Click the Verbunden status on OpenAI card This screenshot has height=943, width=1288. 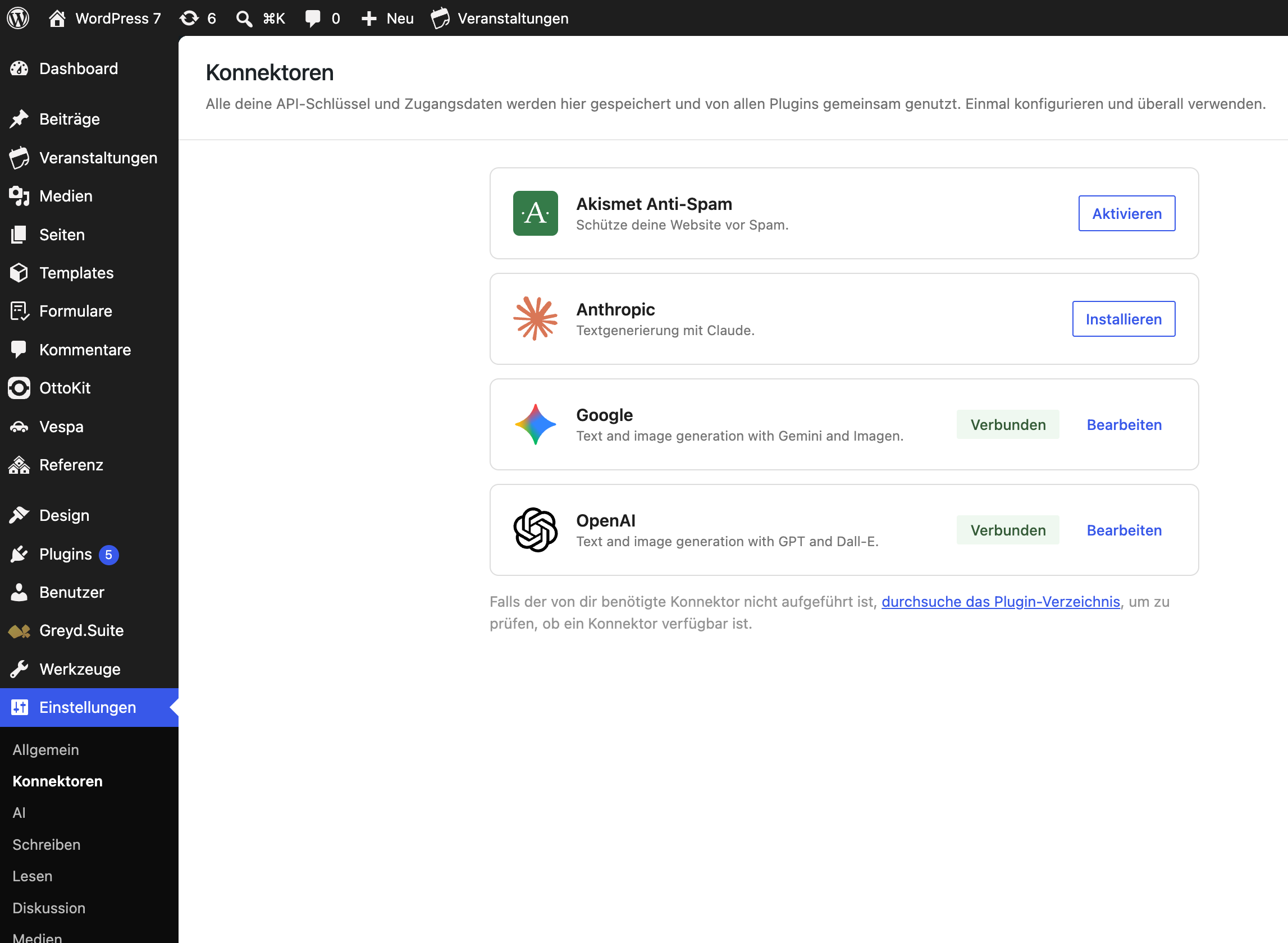click(1008, 530)
